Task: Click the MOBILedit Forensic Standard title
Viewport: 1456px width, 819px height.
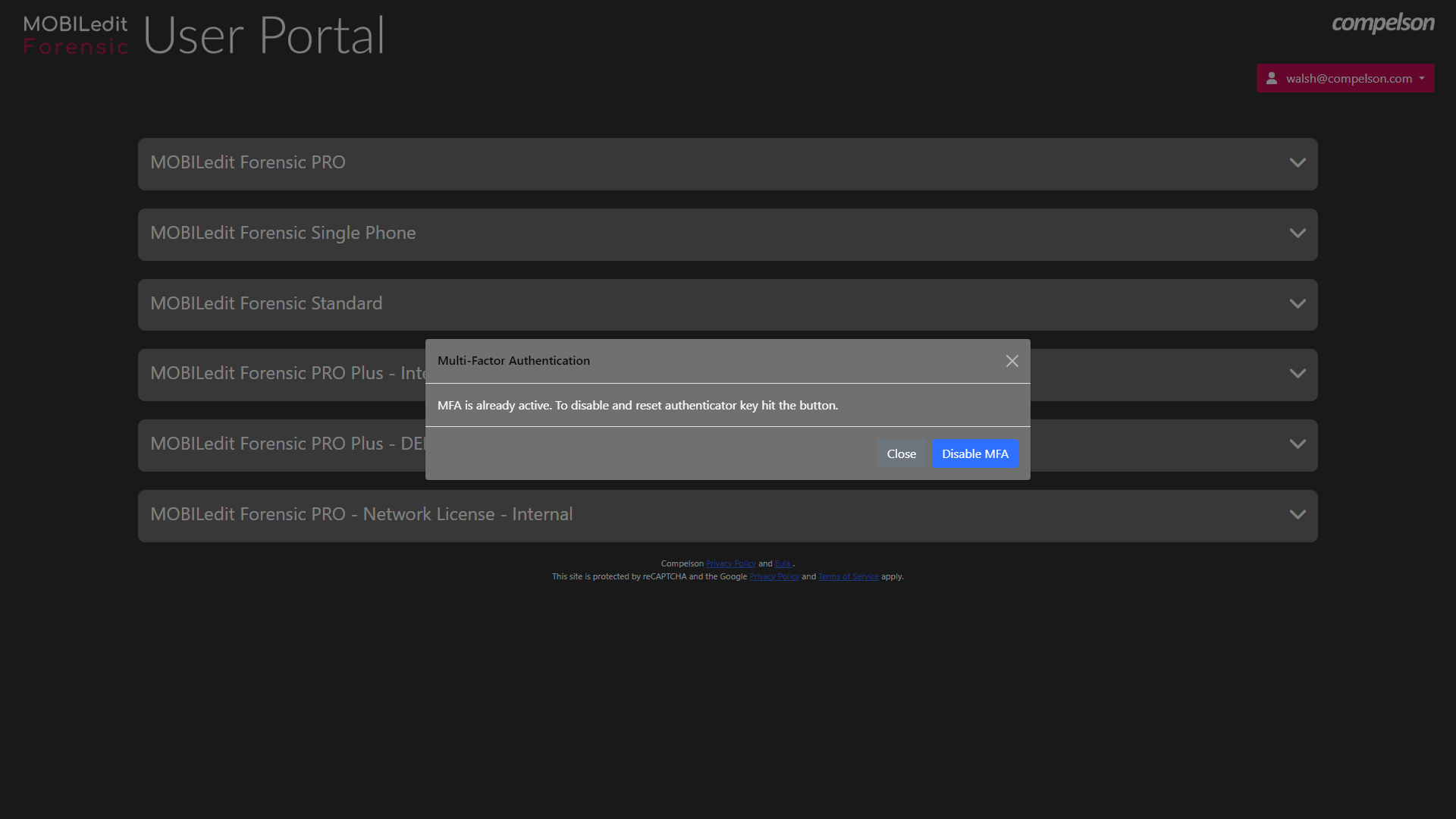Action: [x=266, y=303]
